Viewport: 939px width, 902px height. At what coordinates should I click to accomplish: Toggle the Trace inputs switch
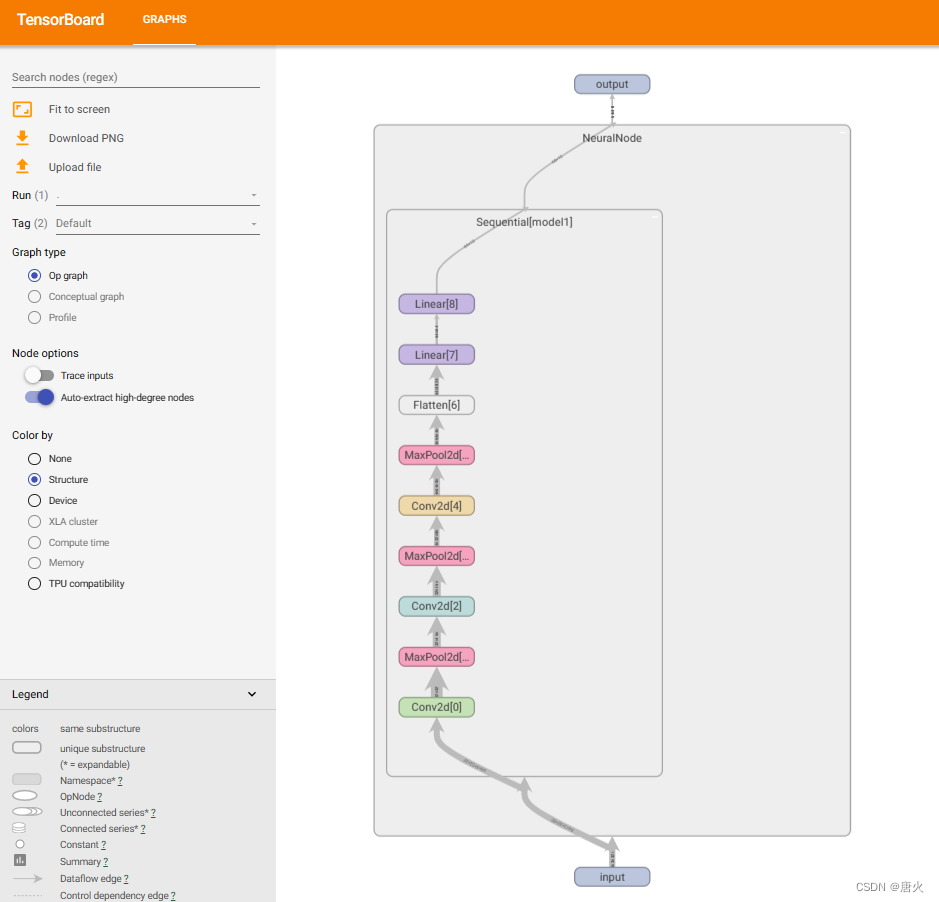click(x=40, y=376)
